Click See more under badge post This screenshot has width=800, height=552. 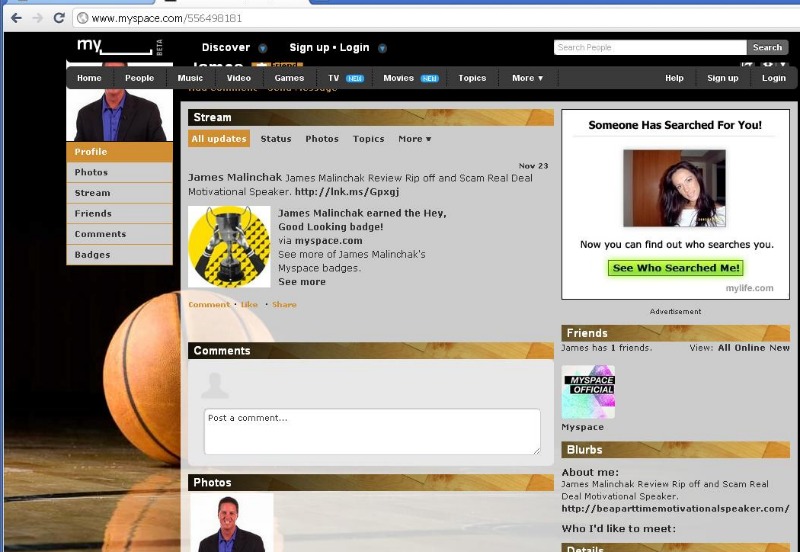click(x=302, y=282)
